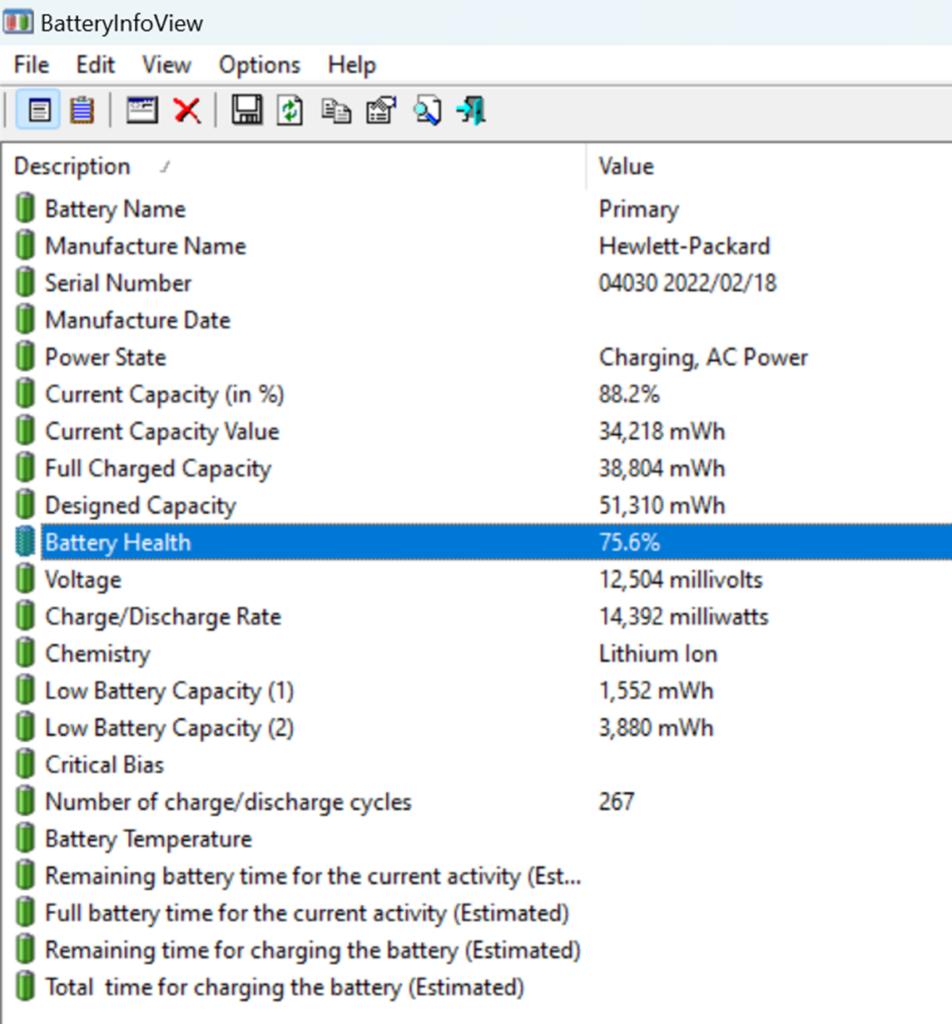Click the battery icon beside Battery Name
952x1024 pixels.
(25, 208)
